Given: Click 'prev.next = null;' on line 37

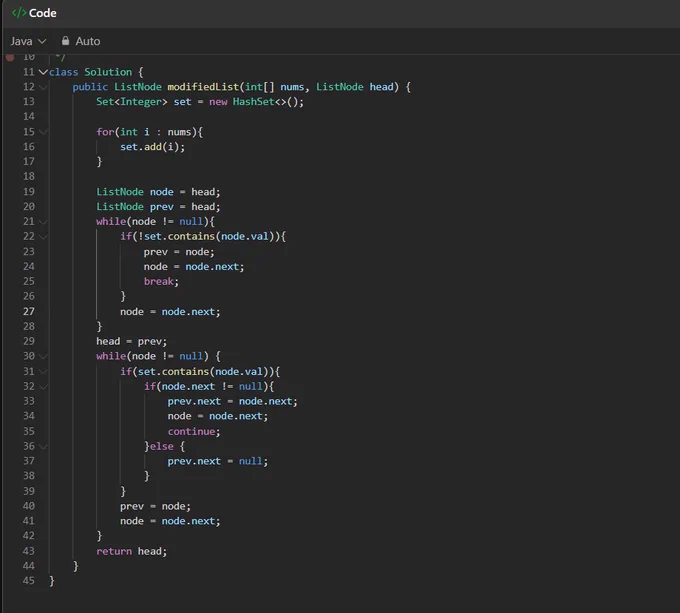Looking at the screenshot, I should [x=218, y=461].
